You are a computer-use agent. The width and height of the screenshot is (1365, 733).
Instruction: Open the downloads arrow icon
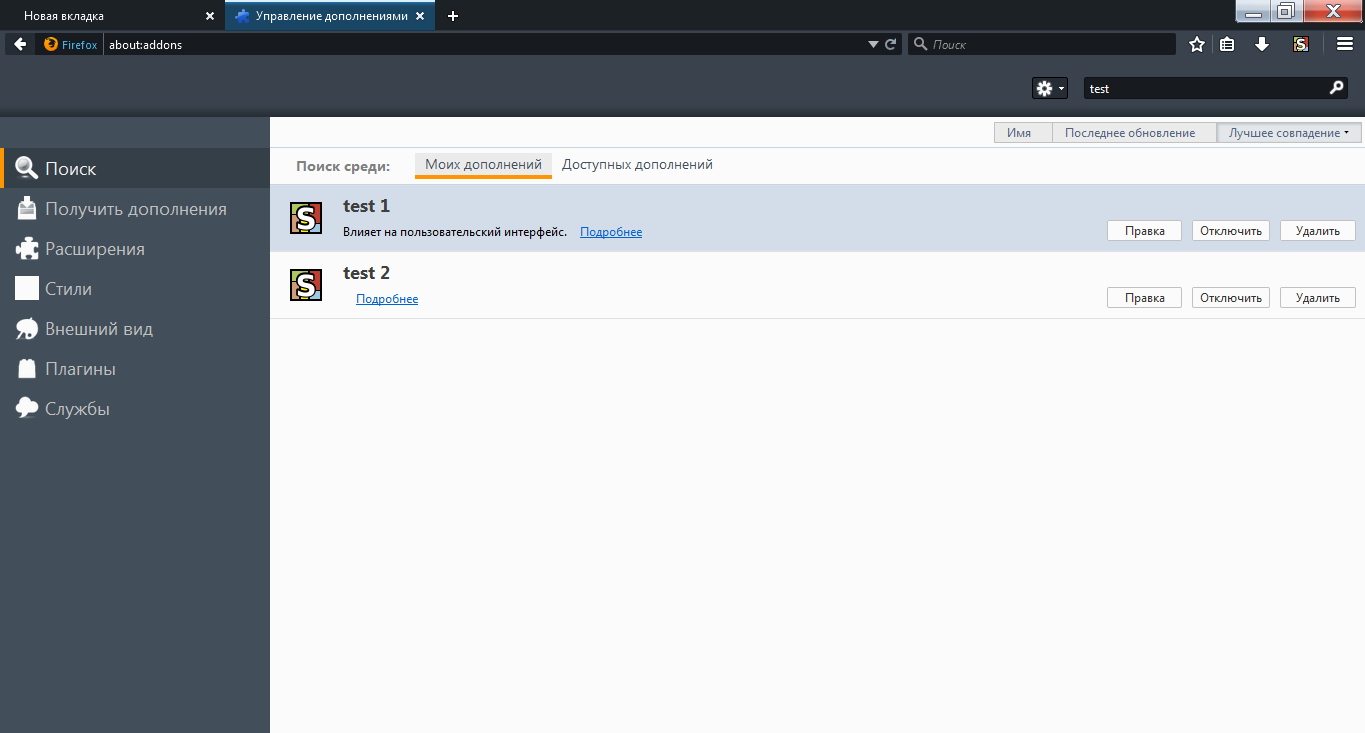tap(1262, 44)
